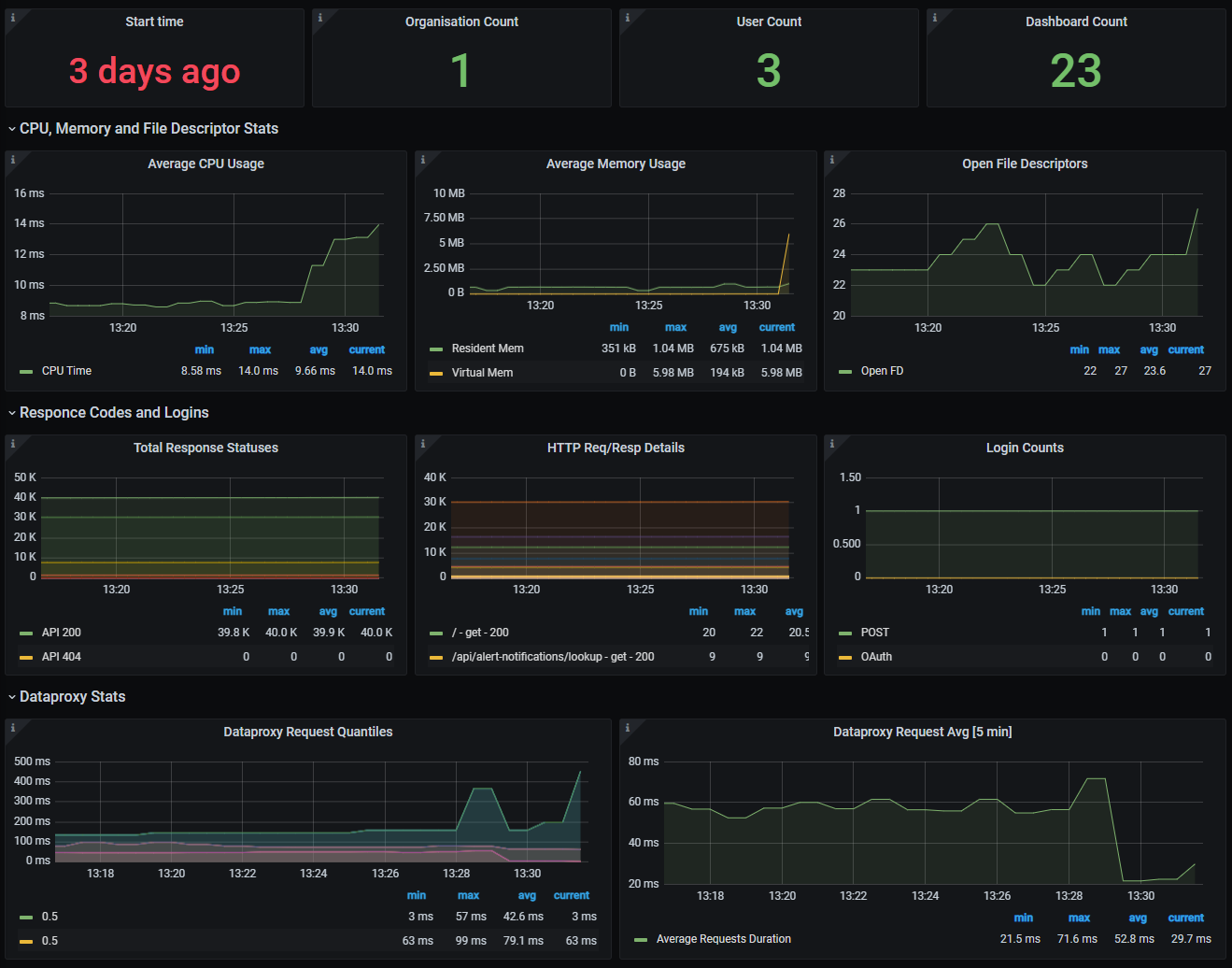Image resolution: width=1232 pixels, height=968 pixels.
Task: Open the Total Response Statuses panel title menu
Action: [x=205, y=448]
